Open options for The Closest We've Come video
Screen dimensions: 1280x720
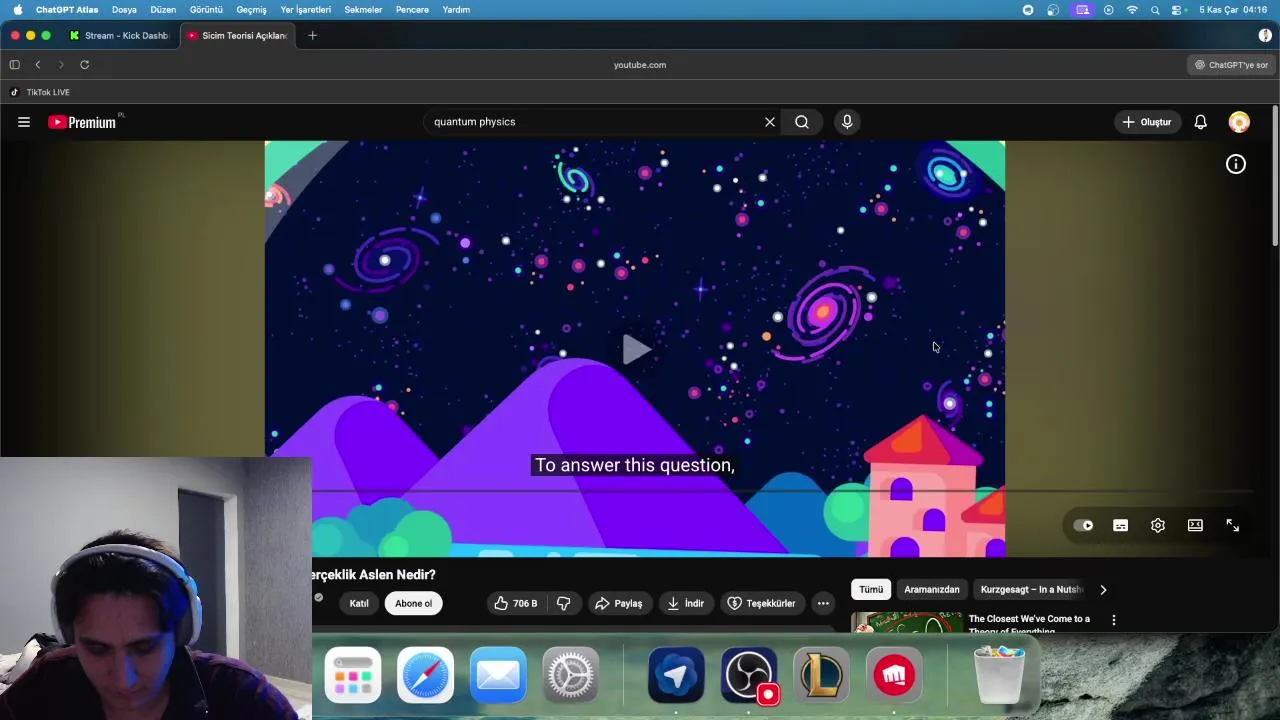(1113, 620)
